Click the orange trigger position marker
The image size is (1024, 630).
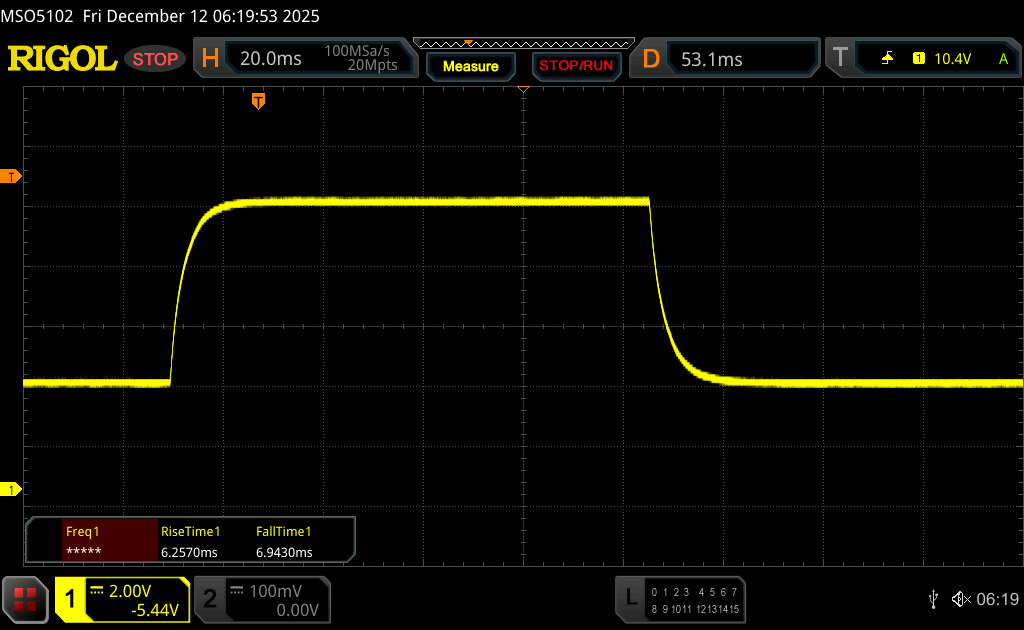[258, 101]
